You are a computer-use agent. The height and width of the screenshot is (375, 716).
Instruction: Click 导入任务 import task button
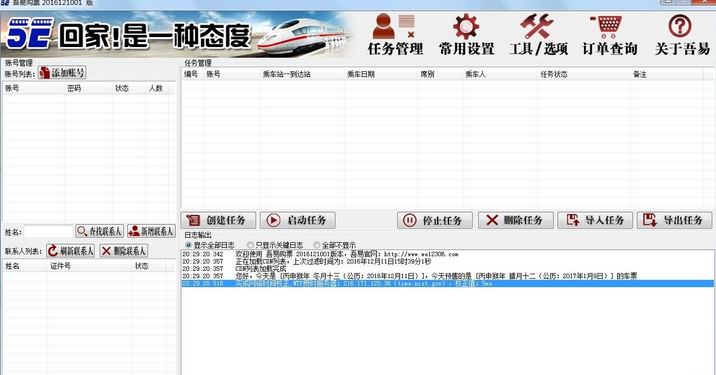[x=595, y=220]
